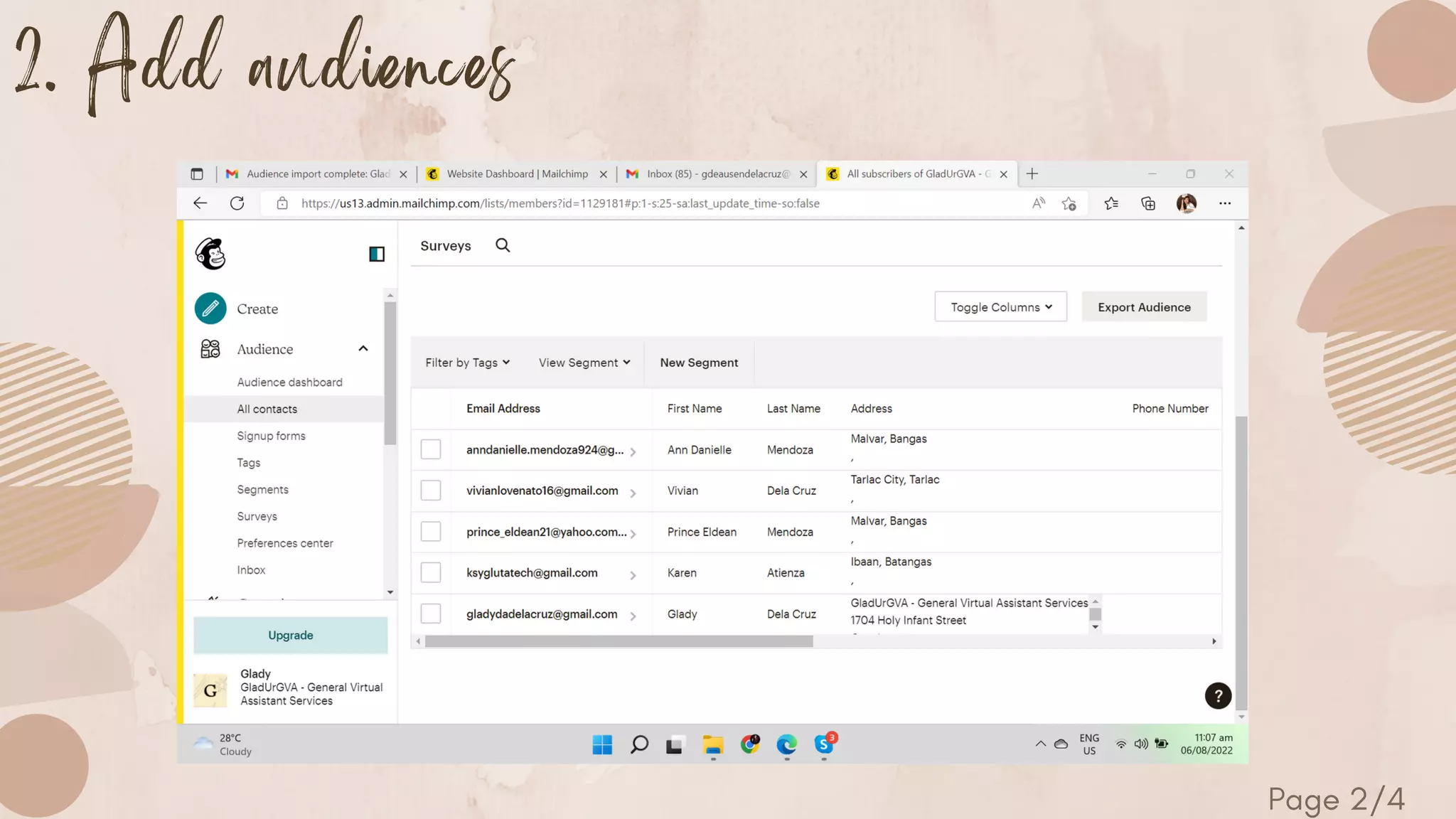This screenshot has width=1456, height=819.
Task: Open Signup forms in Audience menu
Action: pos(271,436)
